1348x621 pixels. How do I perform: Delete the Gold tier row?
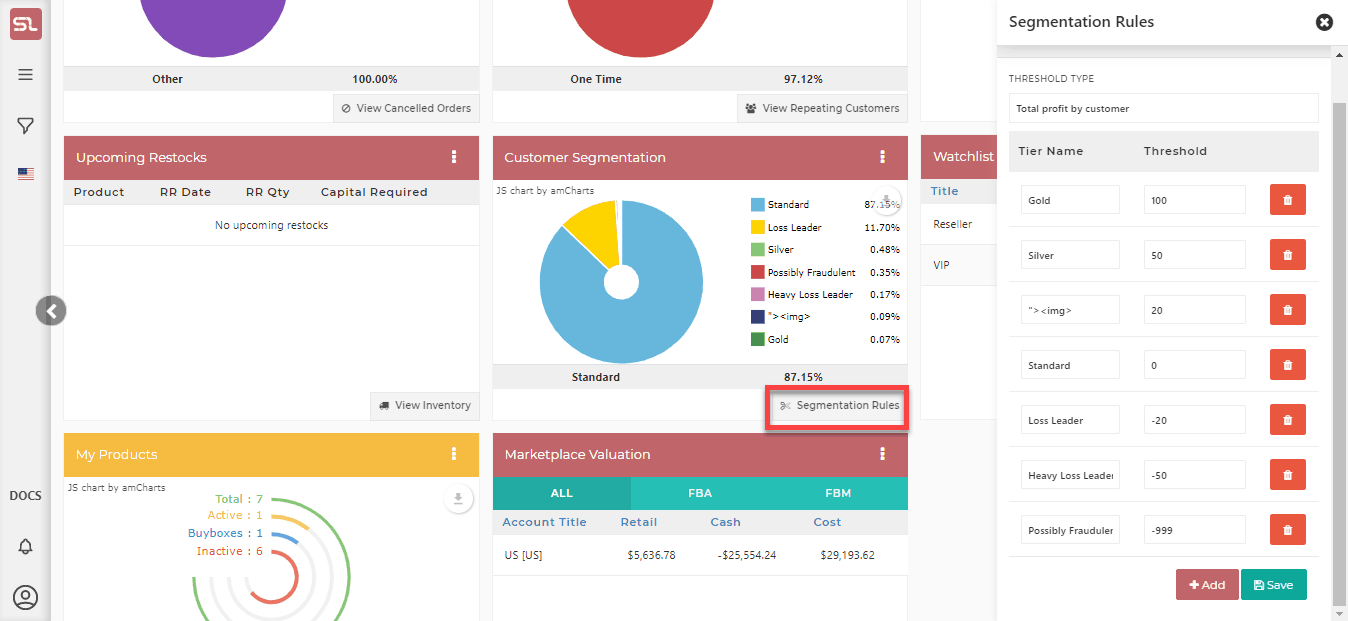pos(1288,200)
